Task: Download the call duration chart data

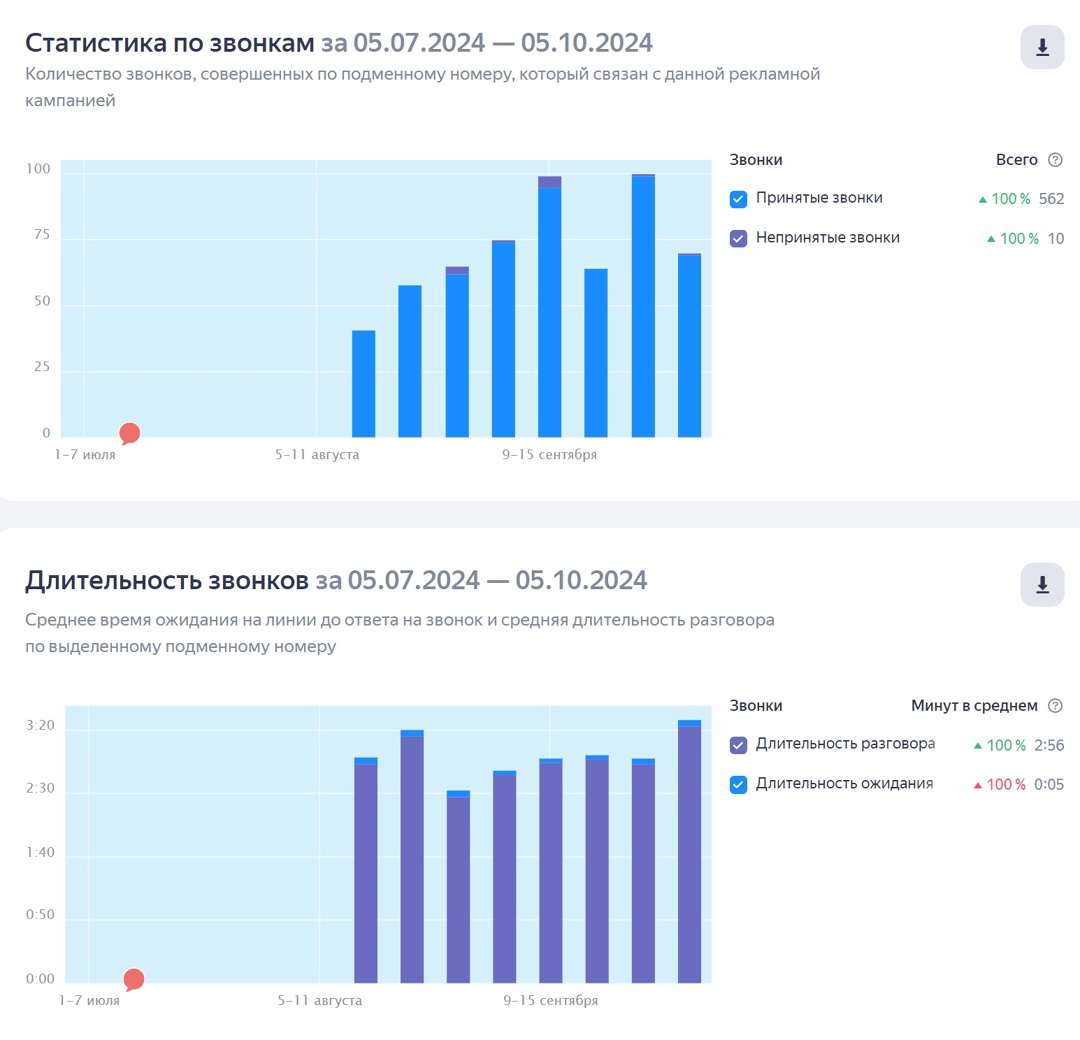Action: point(1042,585)
